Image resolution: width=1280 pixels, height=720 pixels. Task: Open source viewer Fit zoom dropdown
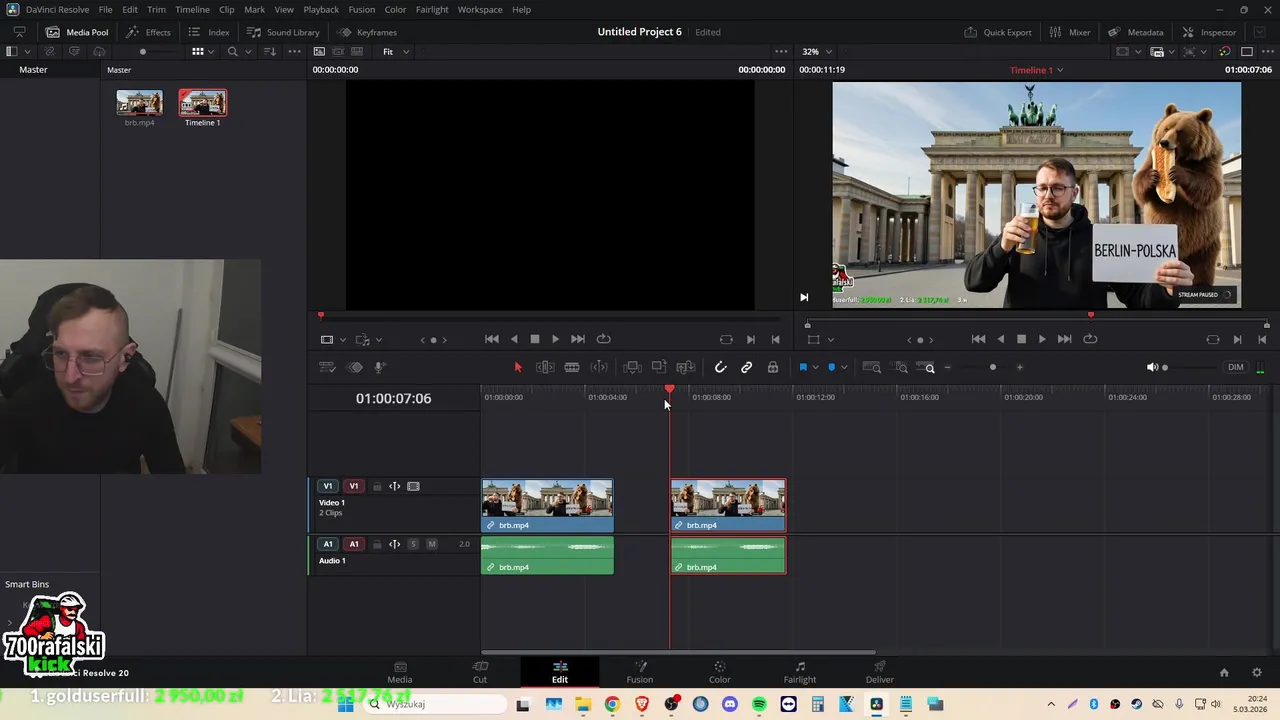(396, 51)
